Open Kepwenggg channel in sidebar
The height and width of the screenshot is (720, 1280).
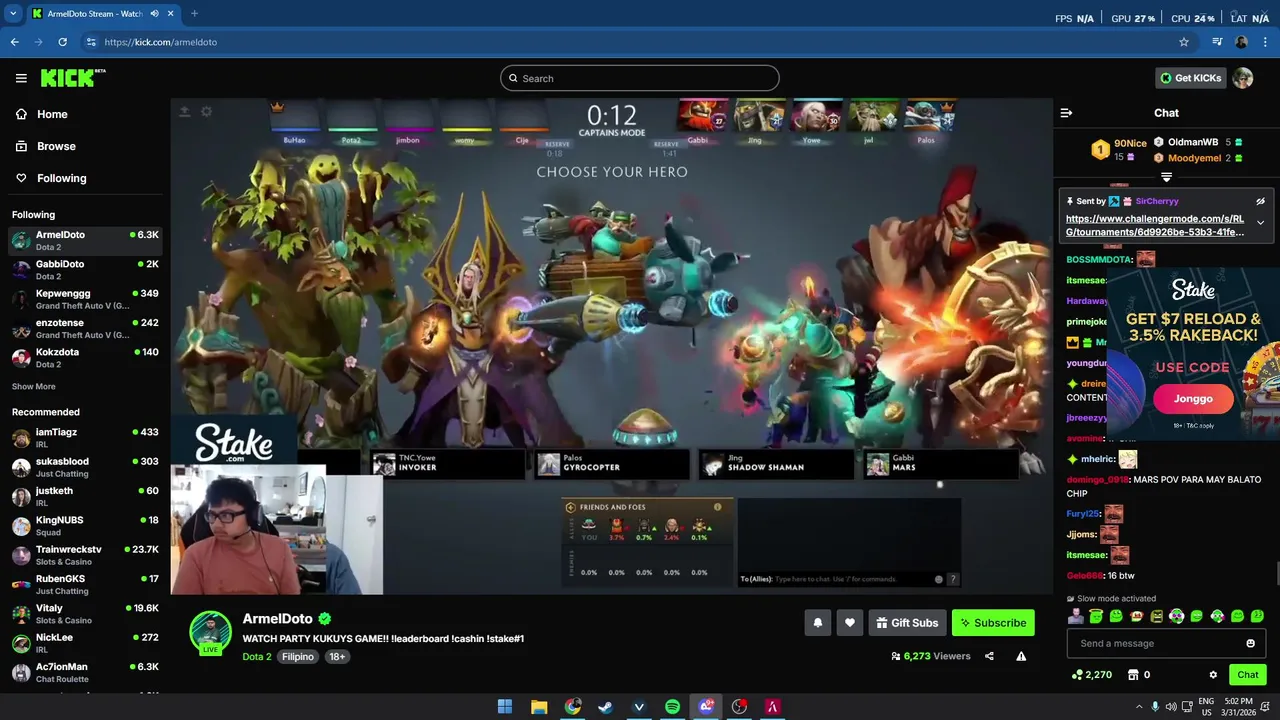(85, 299)
